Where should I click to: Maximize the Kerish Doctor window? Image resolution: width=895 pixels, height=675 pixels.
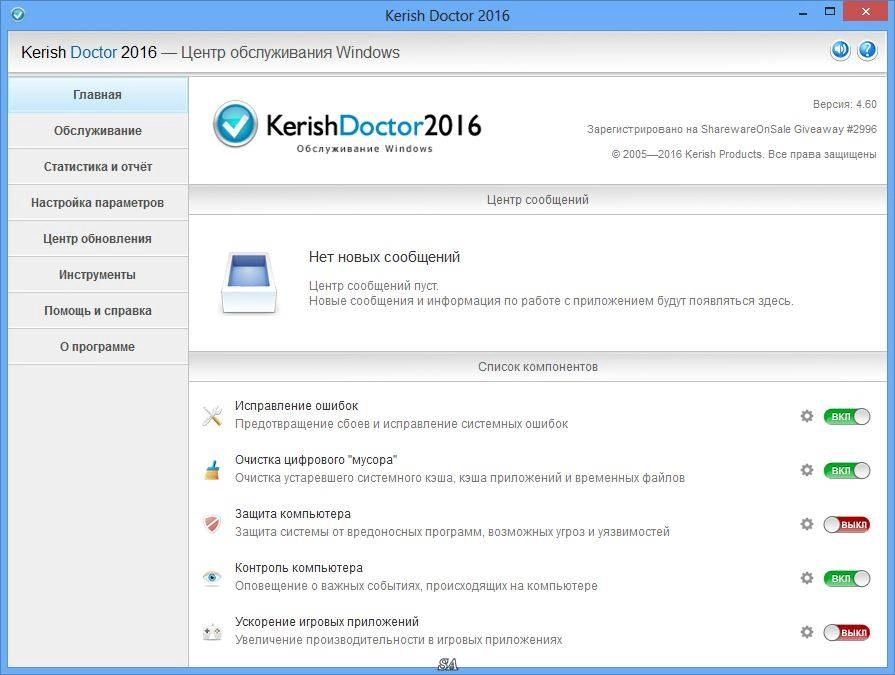[x=830, y=11]
